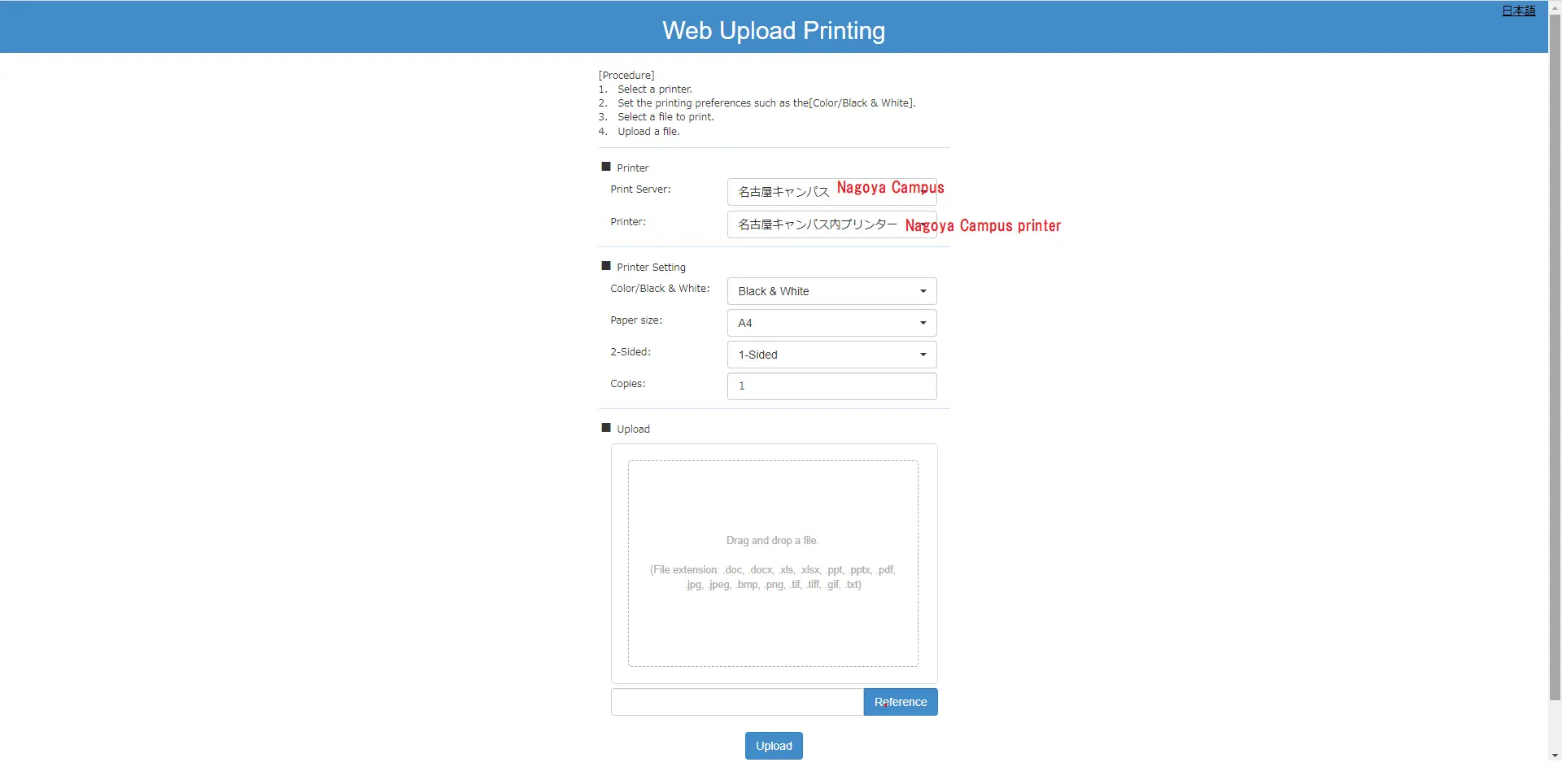The image size is (1562, 784).
Task: Expand the Color/Black & White dropdown
Action: (x=831, y=291)
